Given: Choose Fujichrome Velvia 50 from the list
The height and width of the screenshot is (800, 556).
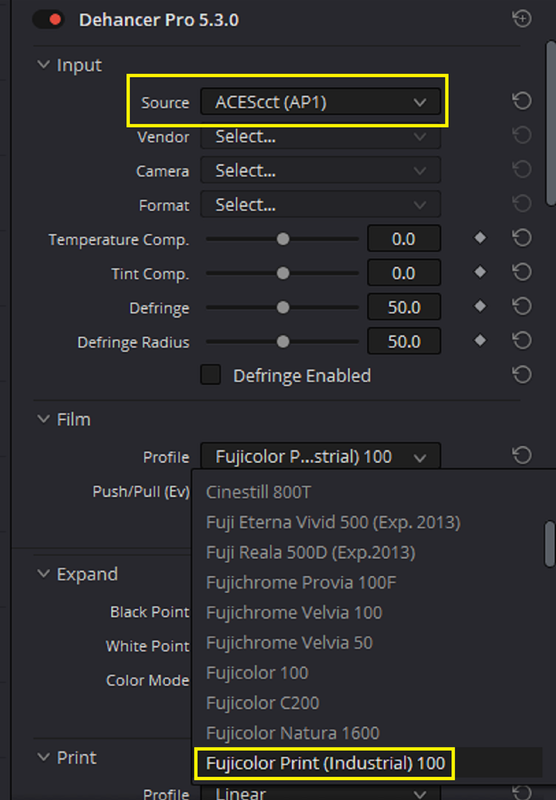Looking at the screenshot, I should pos(289,642).
